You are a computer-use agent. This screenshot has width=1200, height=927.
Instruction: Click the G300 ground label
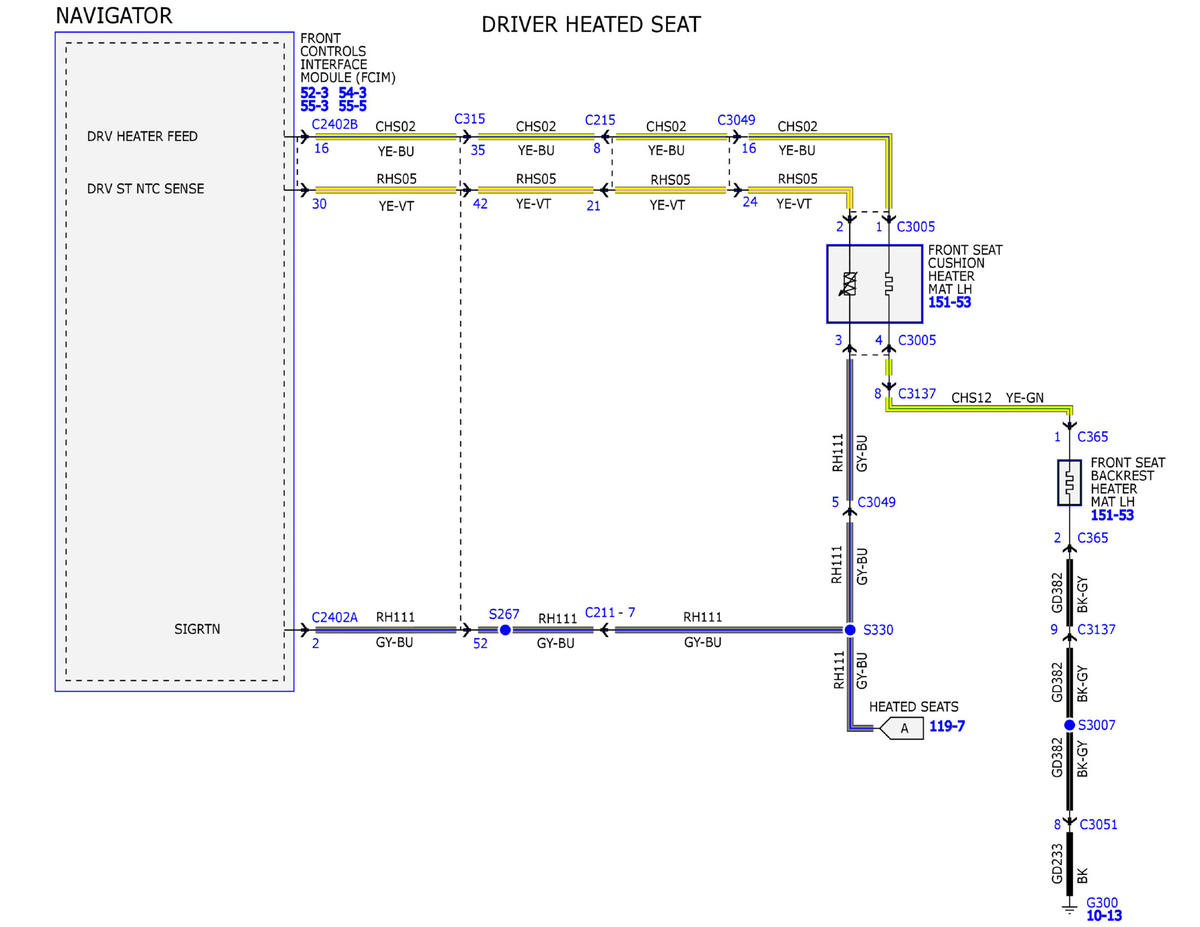tap(1101, 902)
